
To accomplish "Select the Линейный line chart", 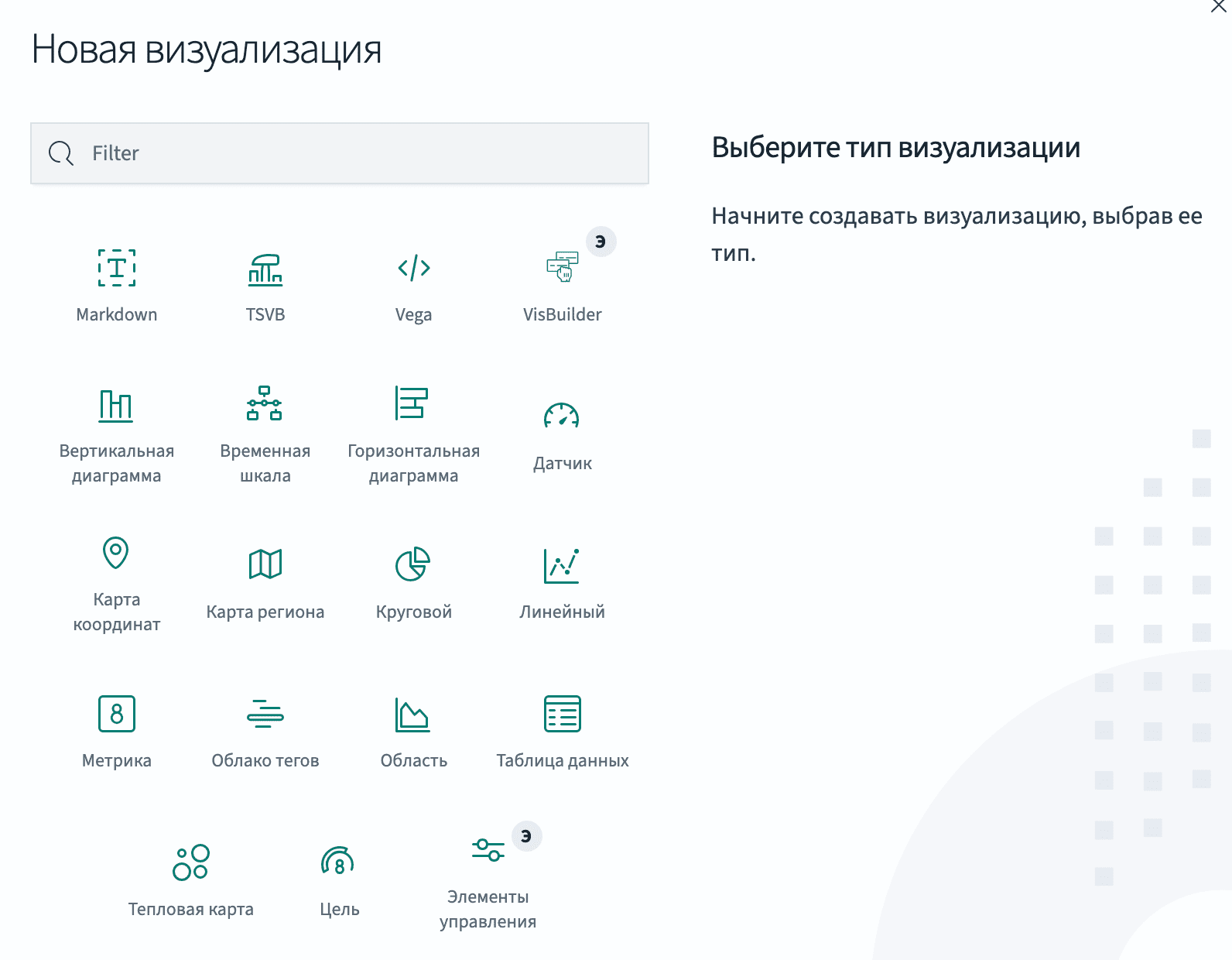I will point(563,566).
